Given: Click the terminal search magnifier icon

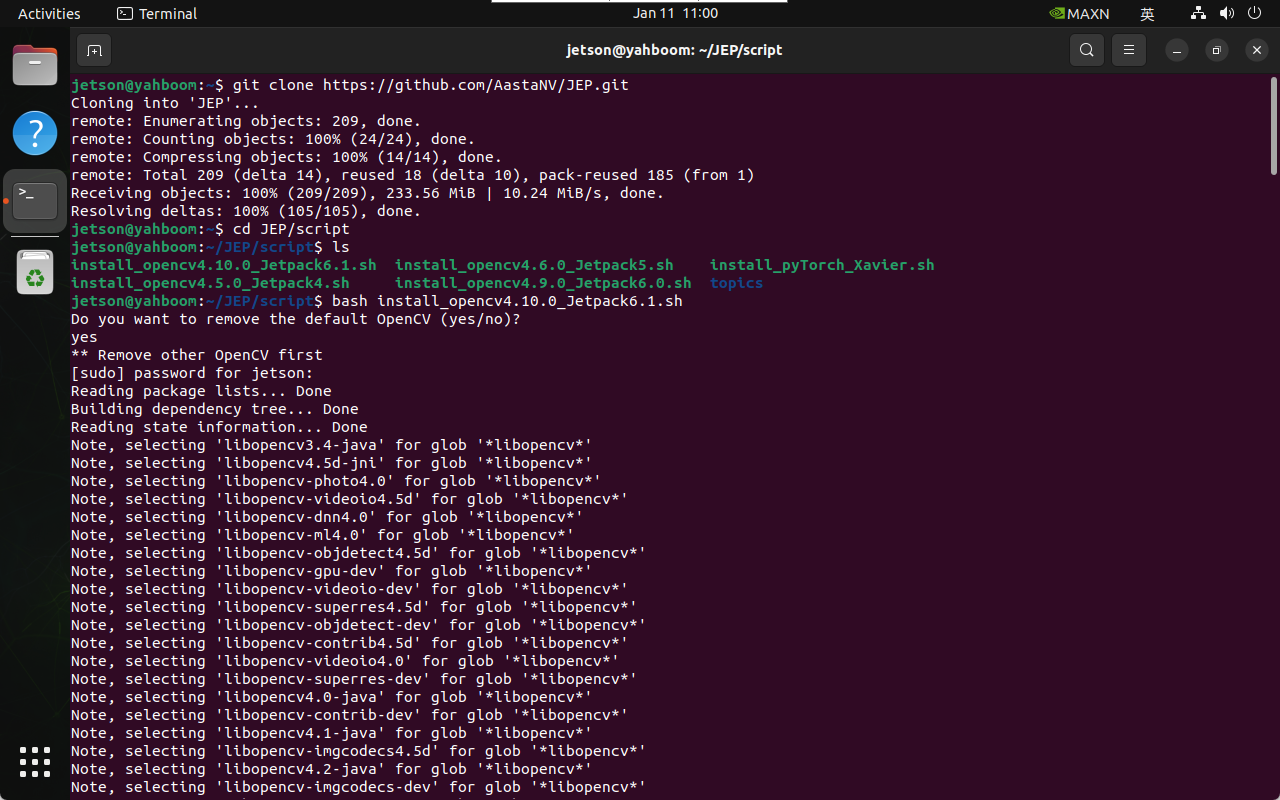Looking at the screenshot, I should [x=1086, y=50].
